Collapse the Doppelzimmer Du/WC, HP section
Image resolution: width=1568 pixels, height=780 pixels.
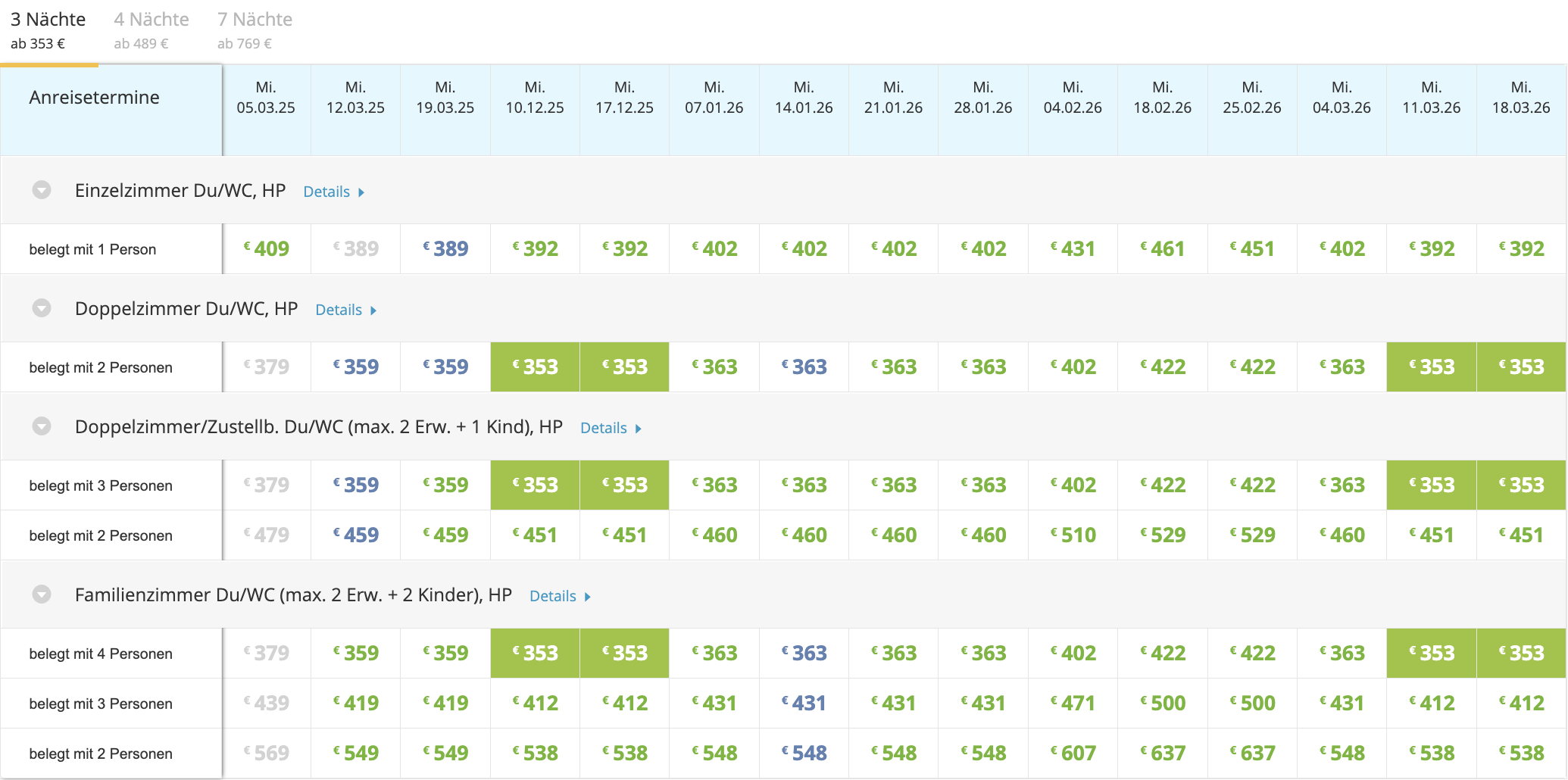click(x=42, y=308)
